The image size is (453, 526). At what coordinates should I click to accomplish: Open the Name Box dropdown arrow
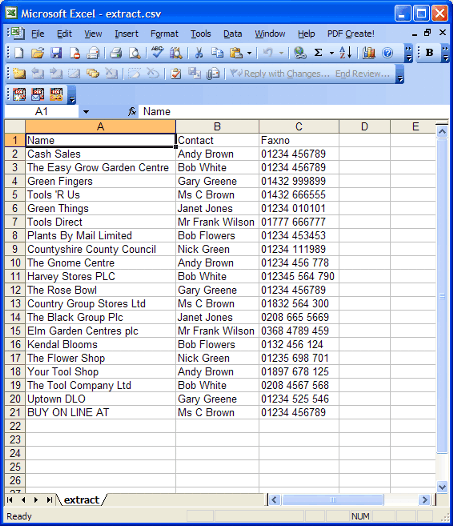[x=86, y=112]
